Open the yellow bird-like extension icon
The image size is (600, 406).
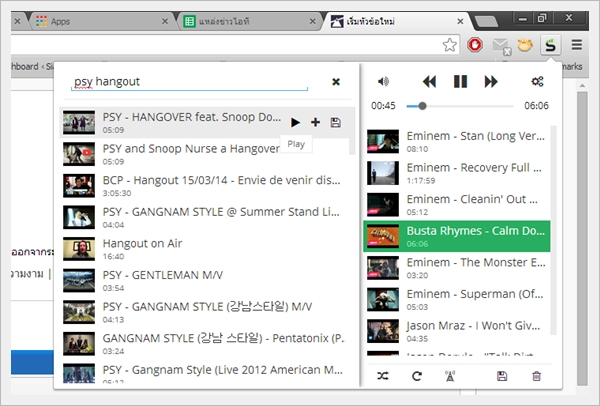(525, 45)
